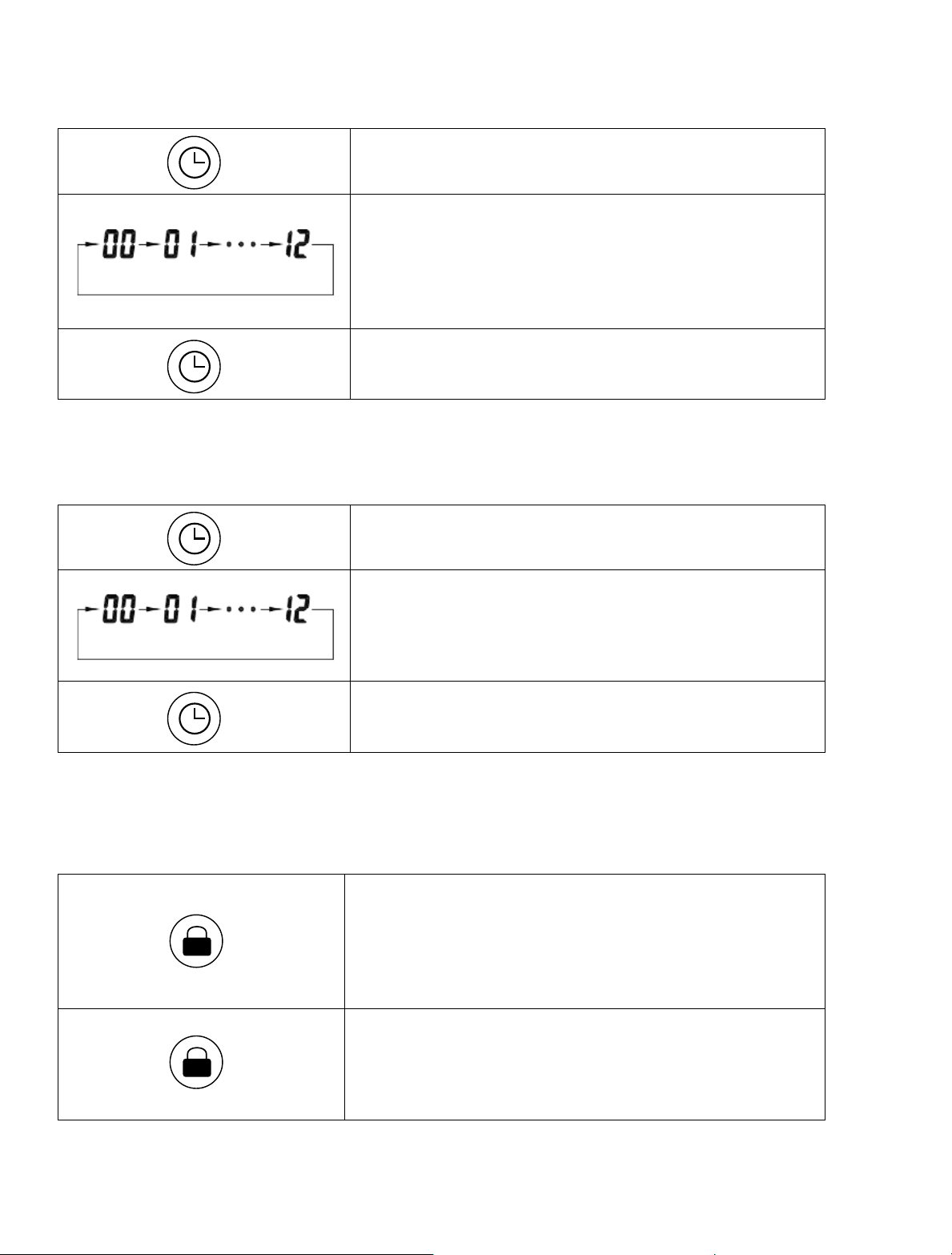Select the empty cell beside the first timer diagram

tap(587, 261)
